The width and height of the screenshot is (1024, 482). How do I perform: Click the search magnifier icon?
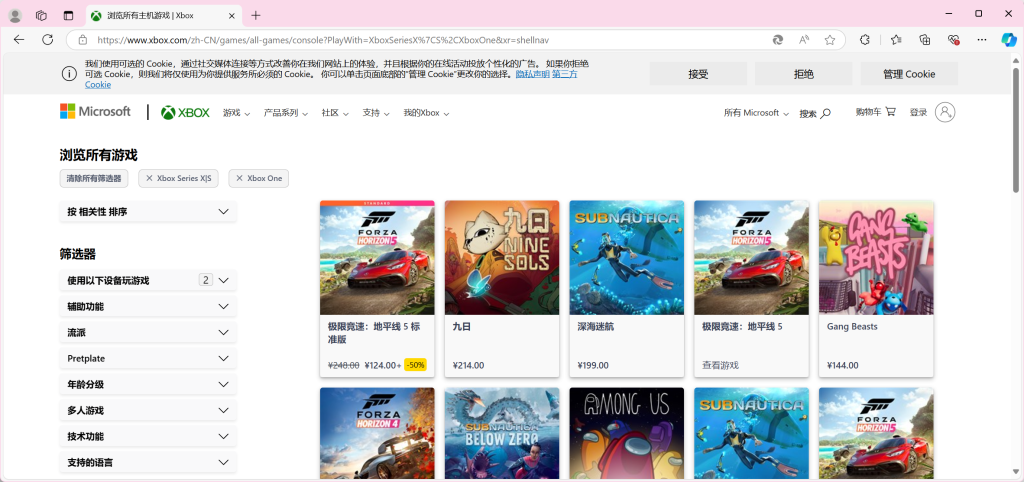(825, 113)
